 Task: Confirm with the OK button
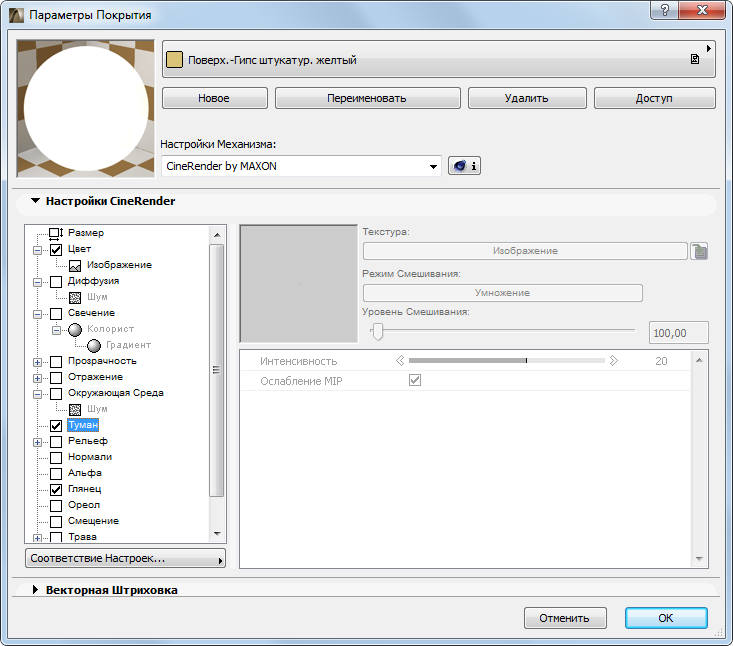pyautogui.click(x=666, y=618)
